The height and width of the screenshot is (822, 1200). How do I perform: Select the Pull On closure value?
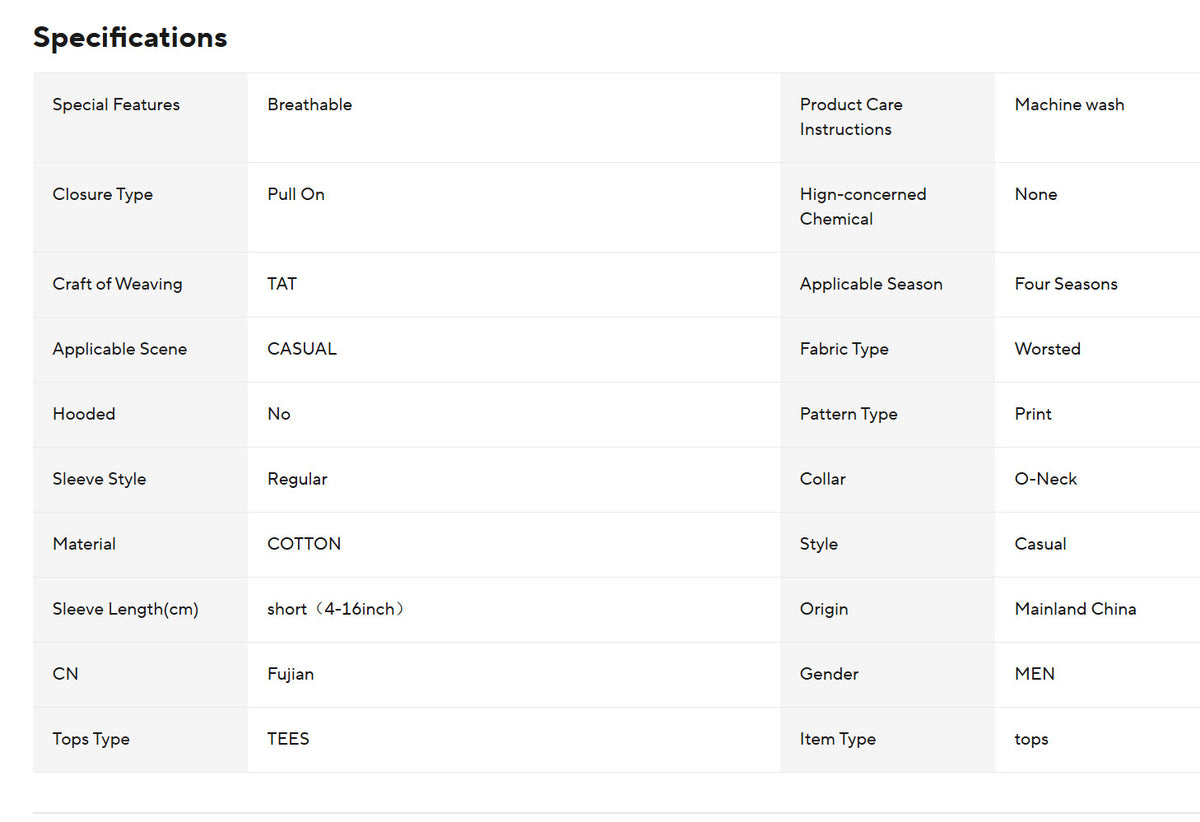296,194
